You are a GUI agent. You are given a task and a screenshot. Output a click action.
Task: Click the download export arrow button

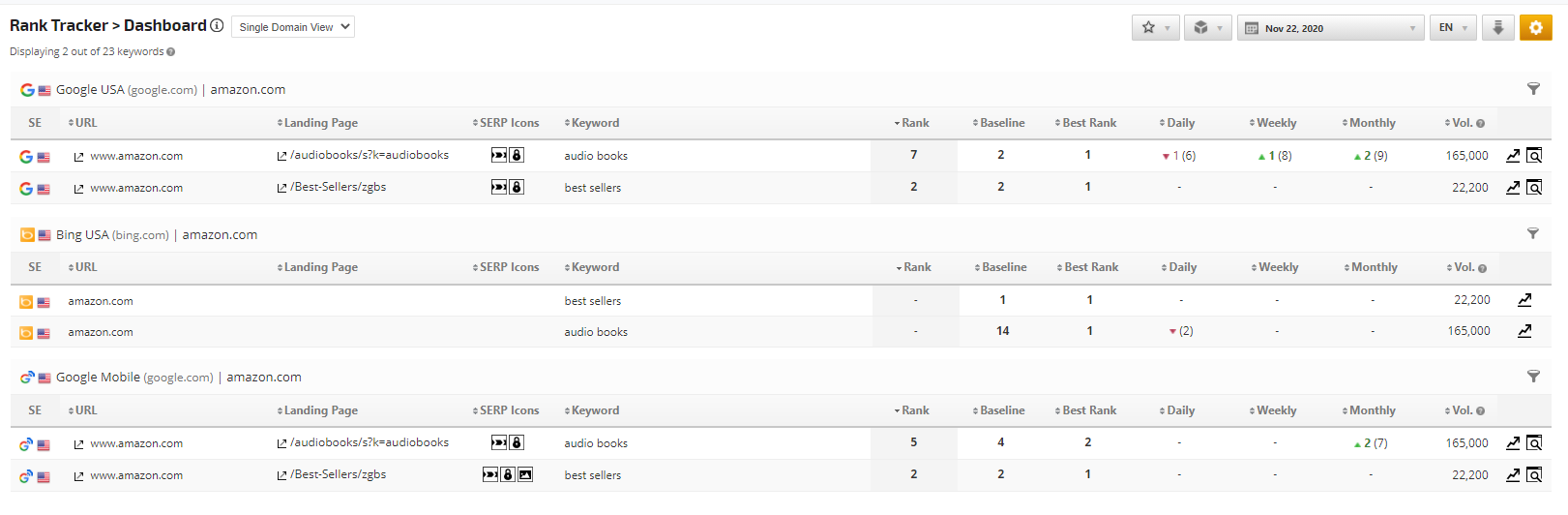coord(1497,28)
